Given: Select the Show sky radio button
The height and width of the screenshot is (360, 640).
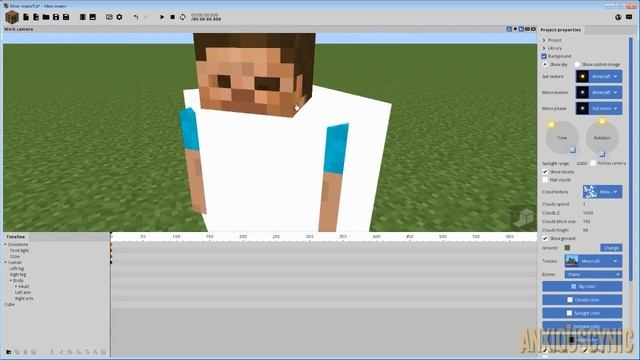Looking at the screenshot, I should [545, 64].
